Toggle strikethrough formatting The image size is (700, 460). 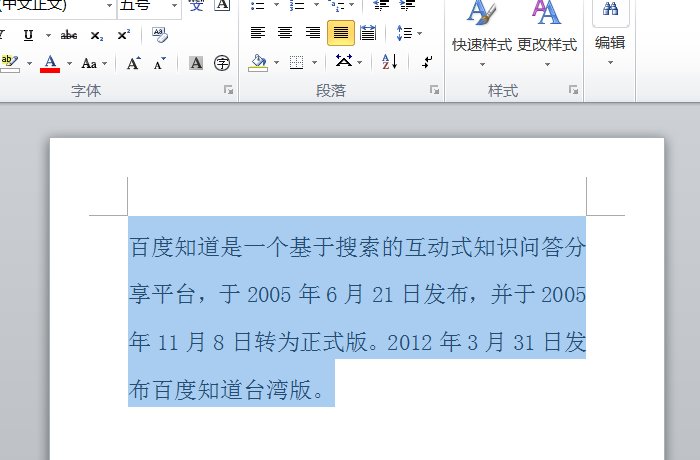[x=69, y=35]
